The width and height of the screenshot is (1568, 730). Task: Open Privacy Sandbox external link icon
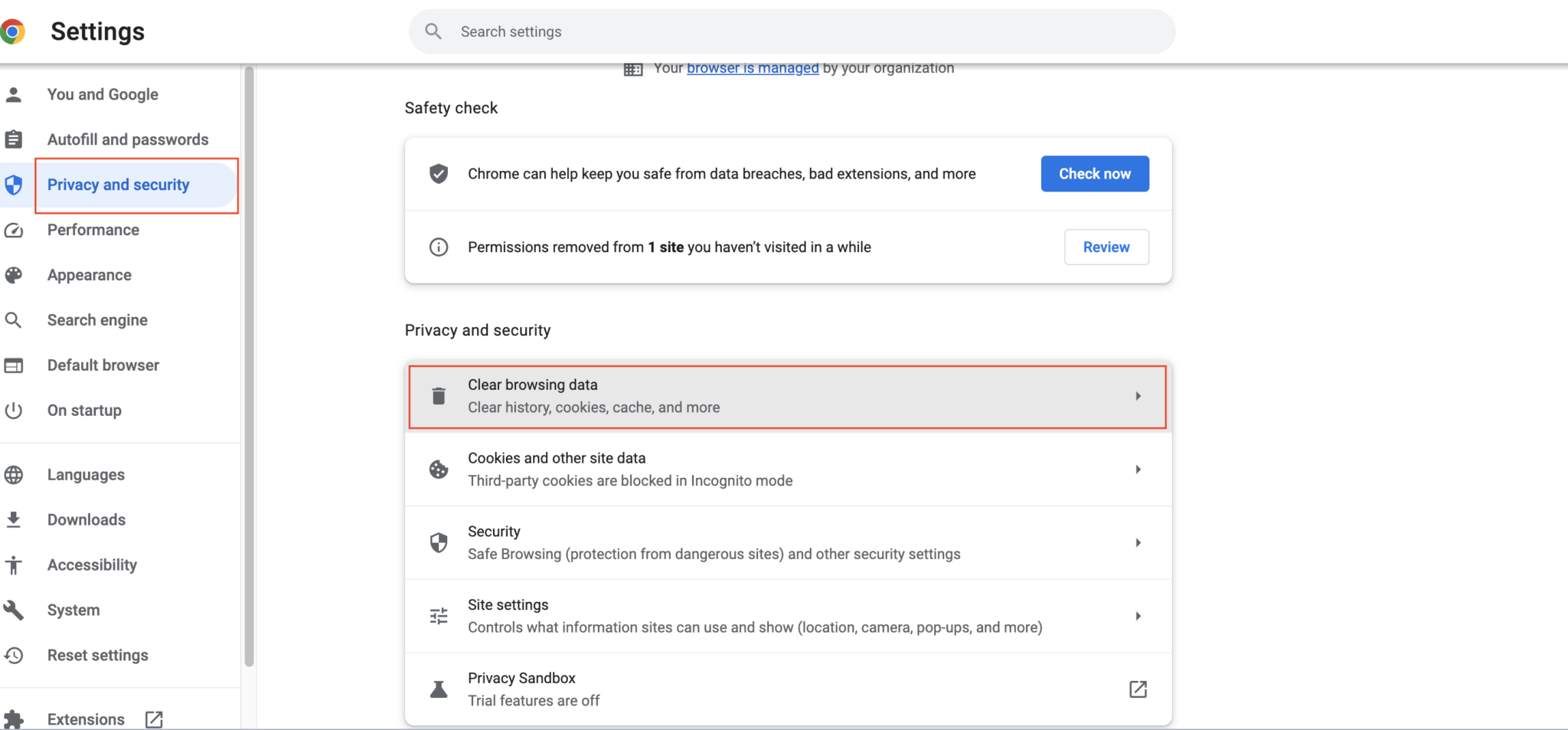[x=1138, y=689]
